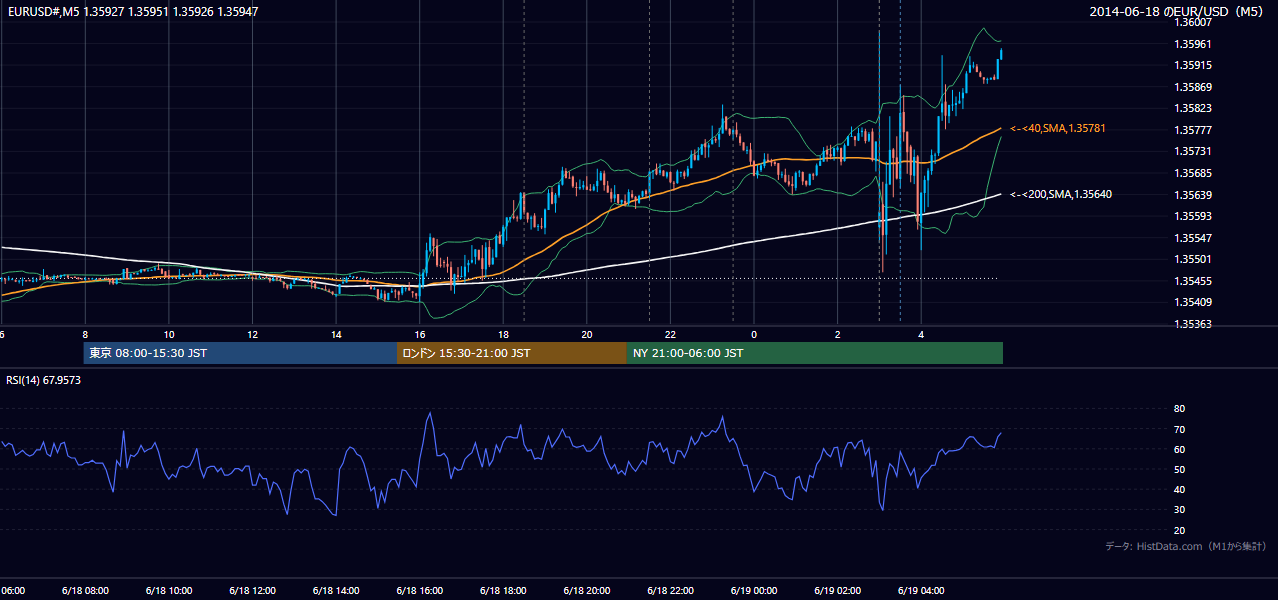This screenshot has height=600, width=1278.
Task: Click the 6/19 00:00 time axis label
Action: click(754, 590)
